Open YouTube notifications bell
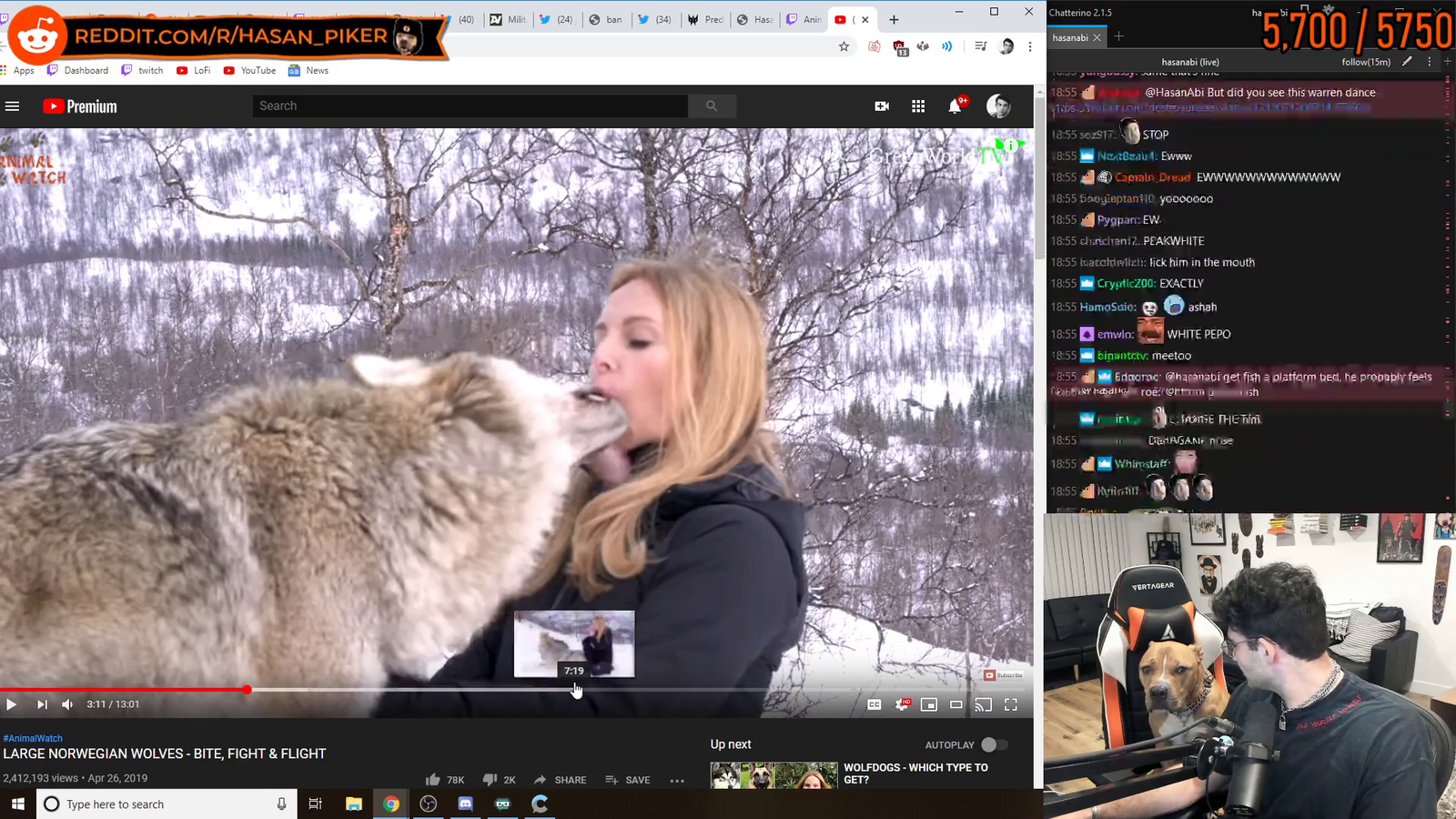 tap(955, 106)
